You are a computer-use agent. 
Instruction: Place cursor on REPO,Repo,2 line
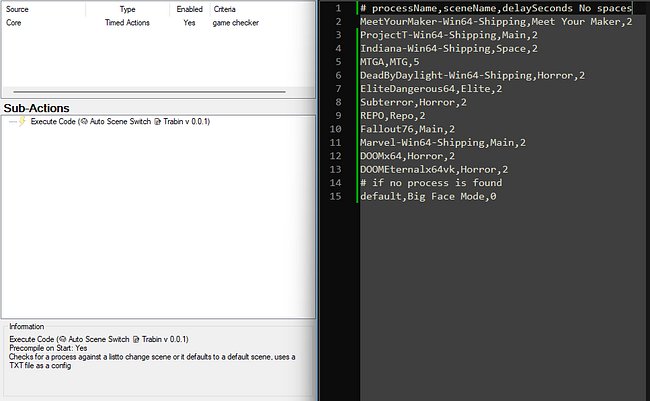pos(392,116)
